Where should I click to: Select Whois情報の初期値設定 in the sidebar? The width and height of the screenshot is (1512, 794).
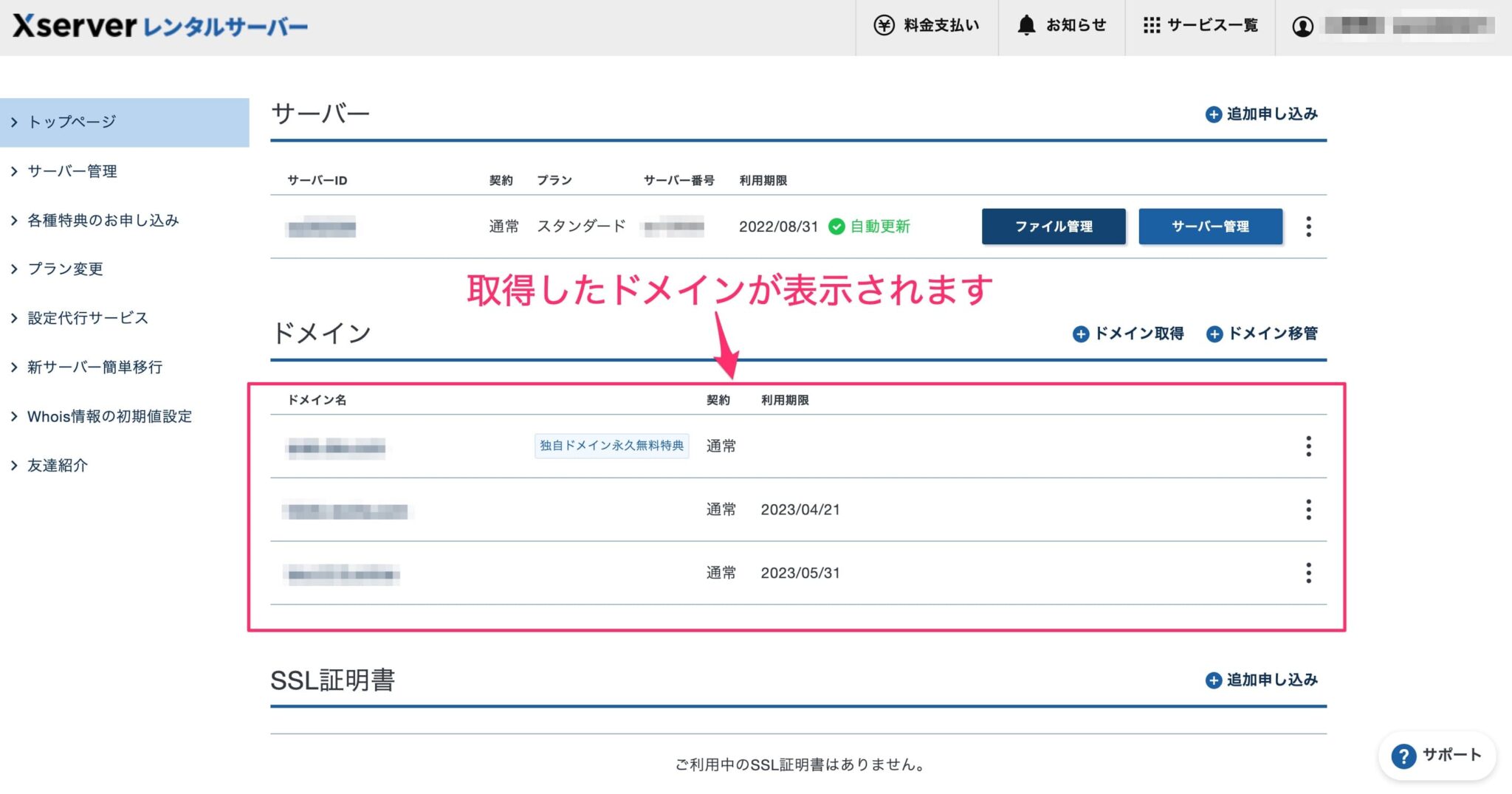pyautogui.click(x=109, y=415)
